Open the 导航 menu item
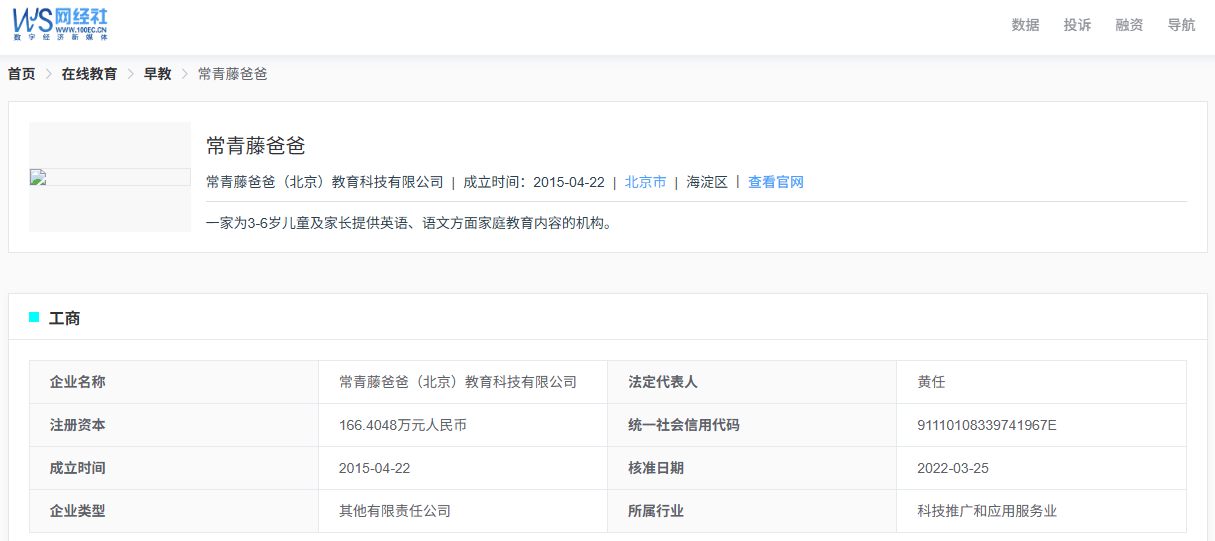 click(x=1181, y=25)
